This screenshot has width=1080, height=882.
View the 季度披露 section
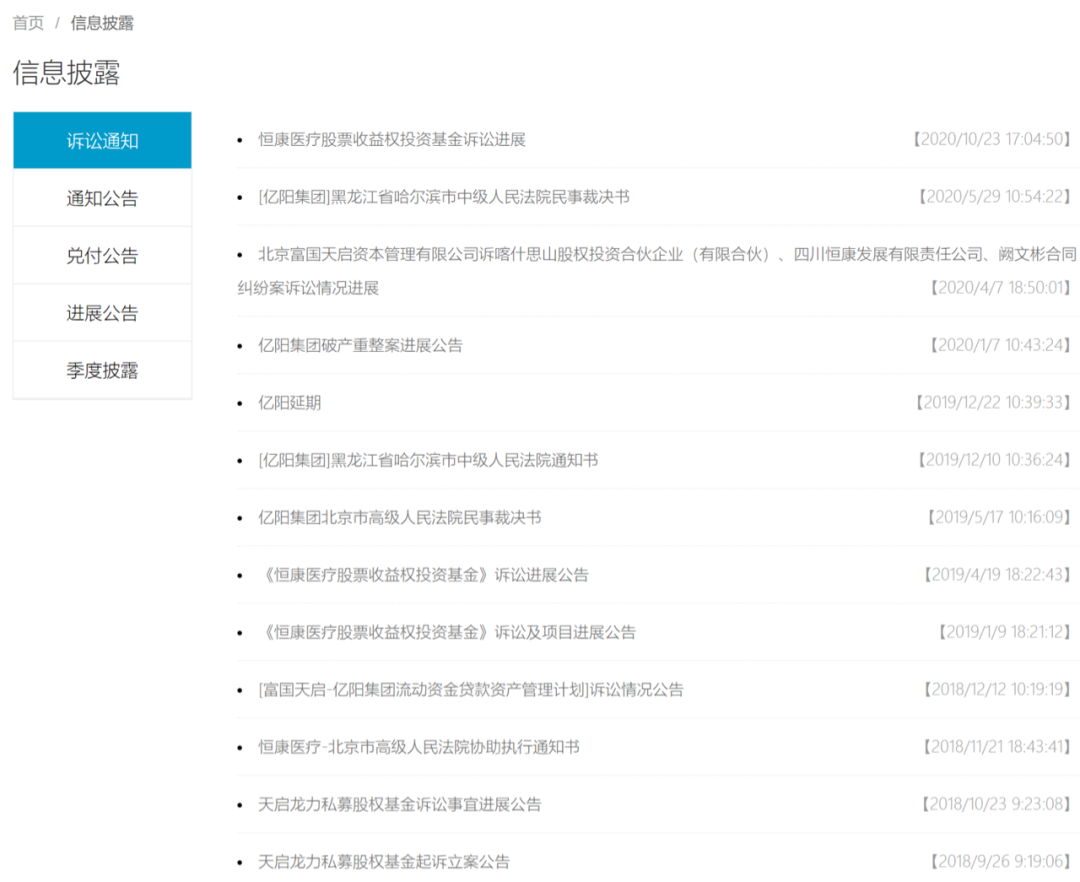100,370
